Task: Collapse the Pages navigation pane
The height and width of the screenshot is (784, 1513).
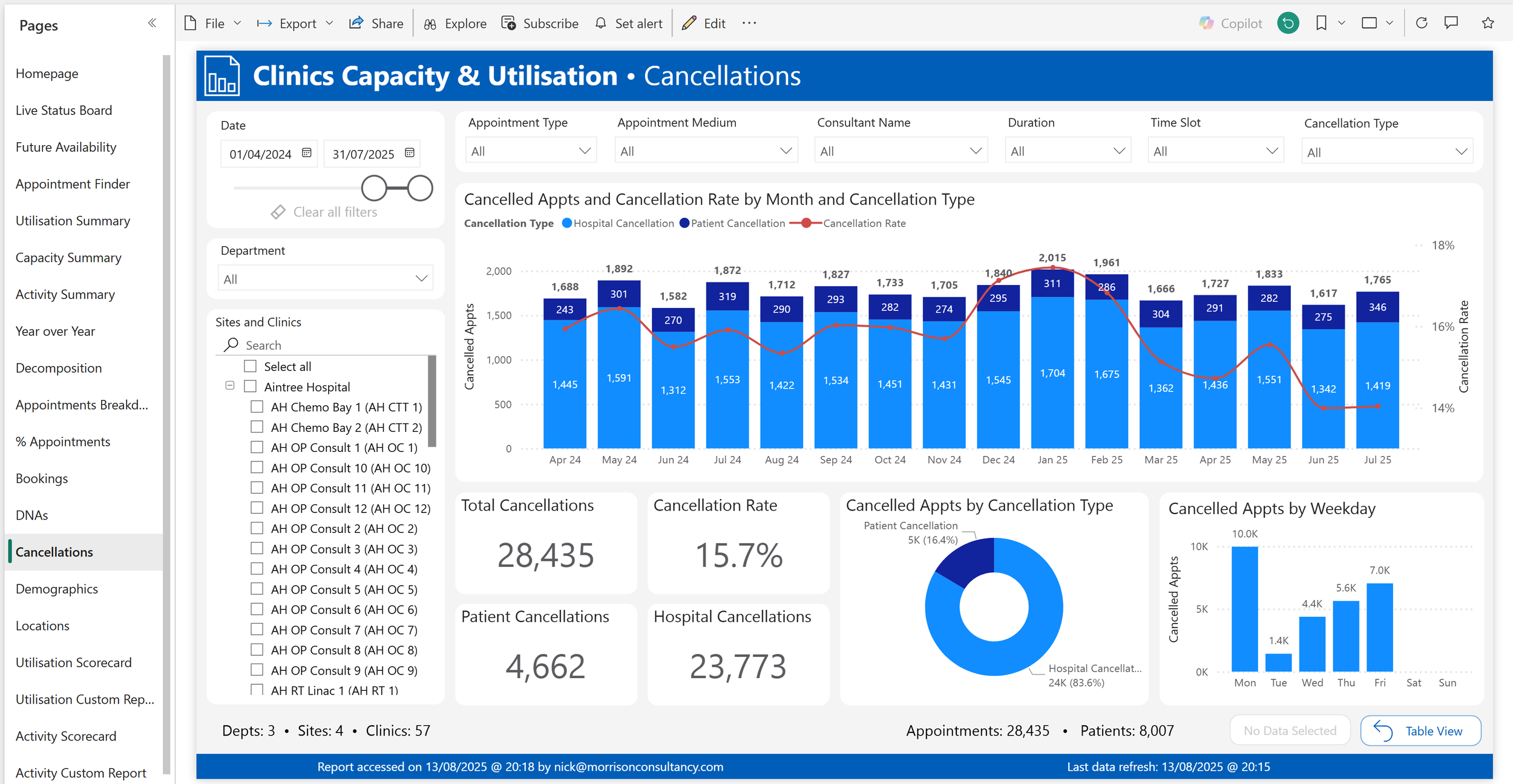Action: pyautogui.click(x=152, y=23)
